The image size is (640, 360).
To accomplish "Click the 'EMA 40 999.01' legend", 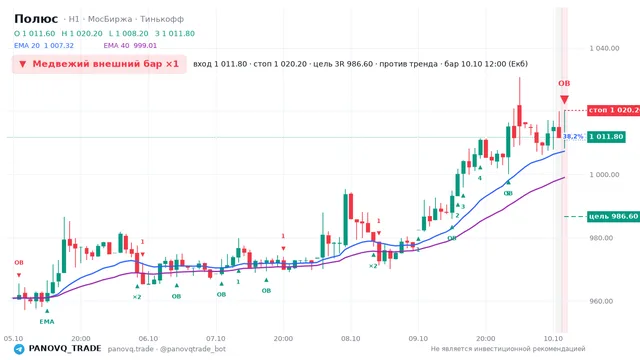I will tap(130, 46).
